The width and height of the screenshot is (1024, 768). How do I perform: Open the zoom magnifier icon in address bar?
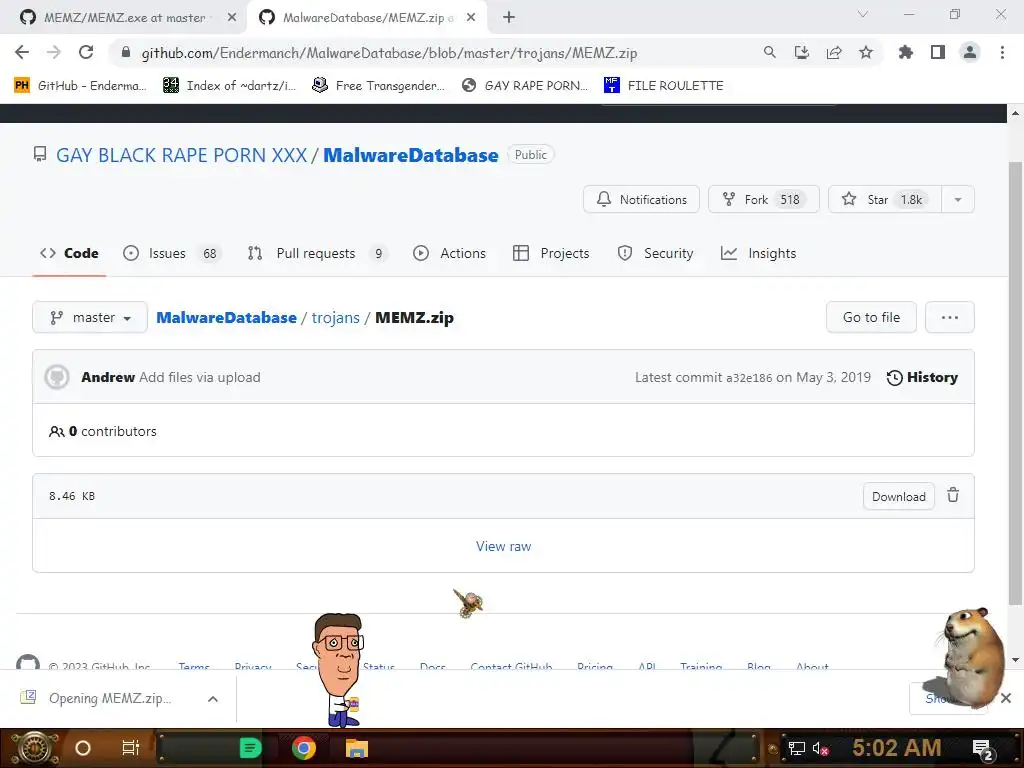pyautogui.click(x=769, y=52)
